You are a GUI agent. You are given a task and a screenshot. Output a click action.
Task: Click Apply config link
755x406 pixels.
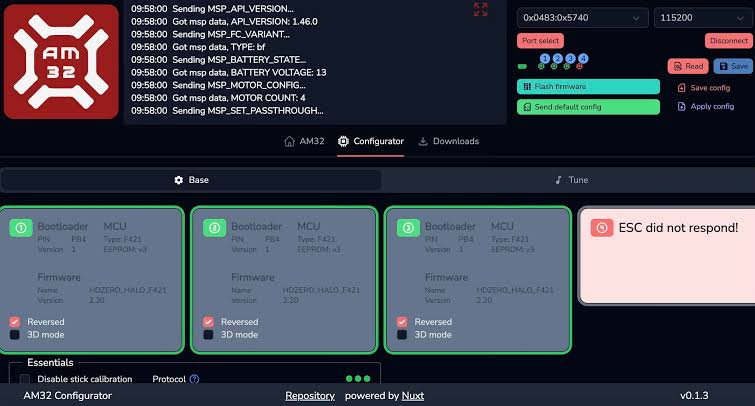[x=706, y=106]
